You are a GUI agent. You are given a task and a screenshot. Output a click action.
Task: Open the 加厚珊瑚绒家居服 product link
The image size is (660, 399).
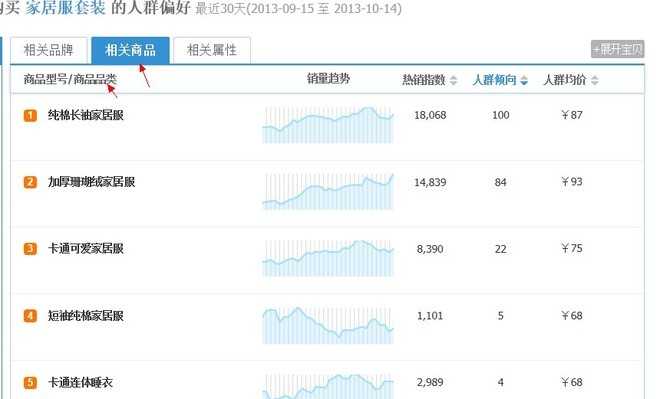click(91, 182)
